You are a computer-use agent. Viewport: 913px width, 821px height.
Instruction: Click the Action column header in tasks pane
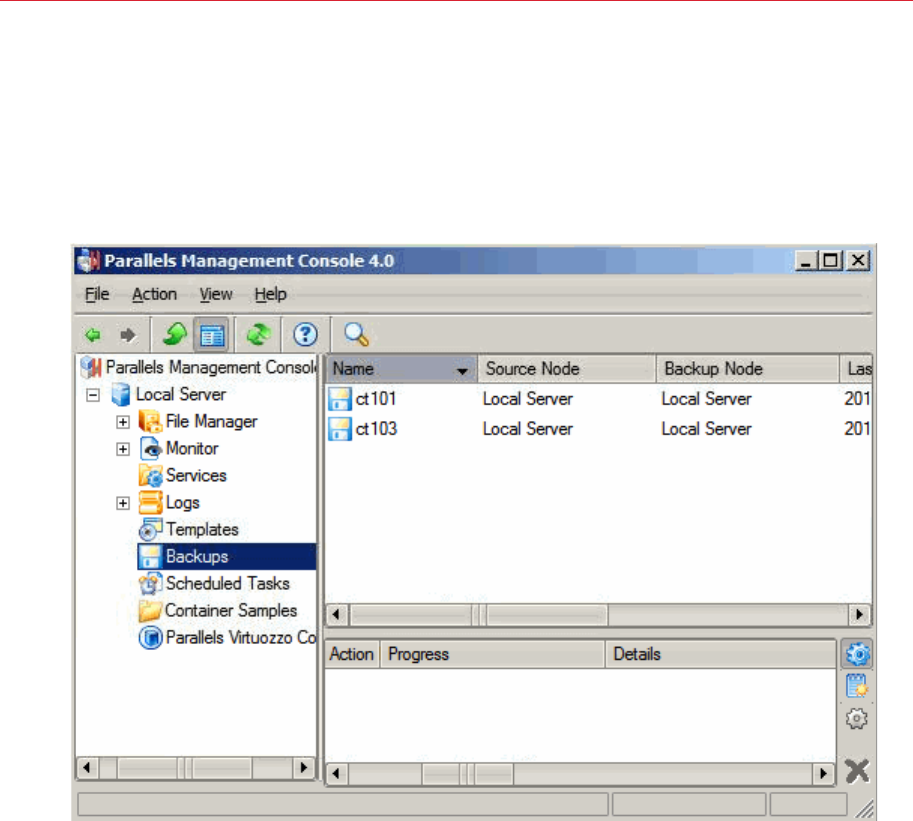pos(352,654)
